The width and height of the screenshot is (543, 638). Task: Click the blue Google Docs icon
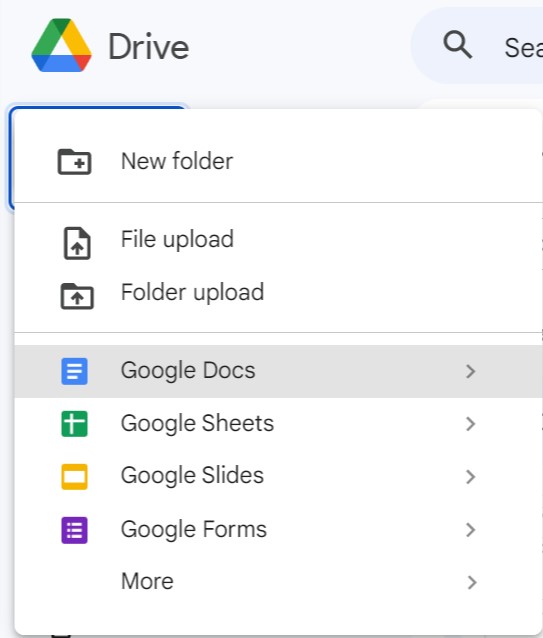(x=74, y=371)
